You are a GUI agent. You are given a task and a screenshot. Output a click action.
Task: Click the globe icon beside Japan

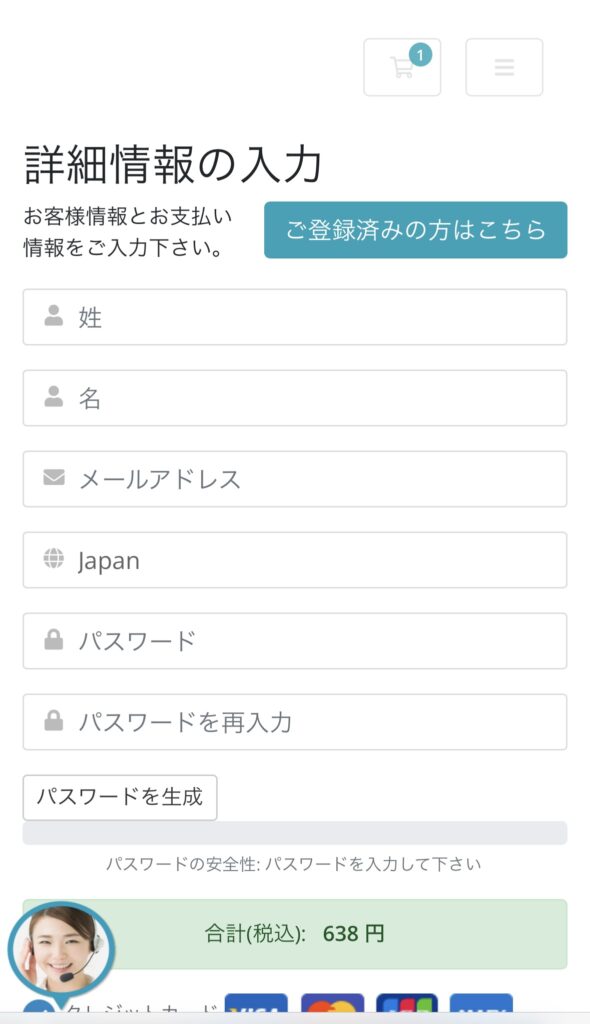54,558
